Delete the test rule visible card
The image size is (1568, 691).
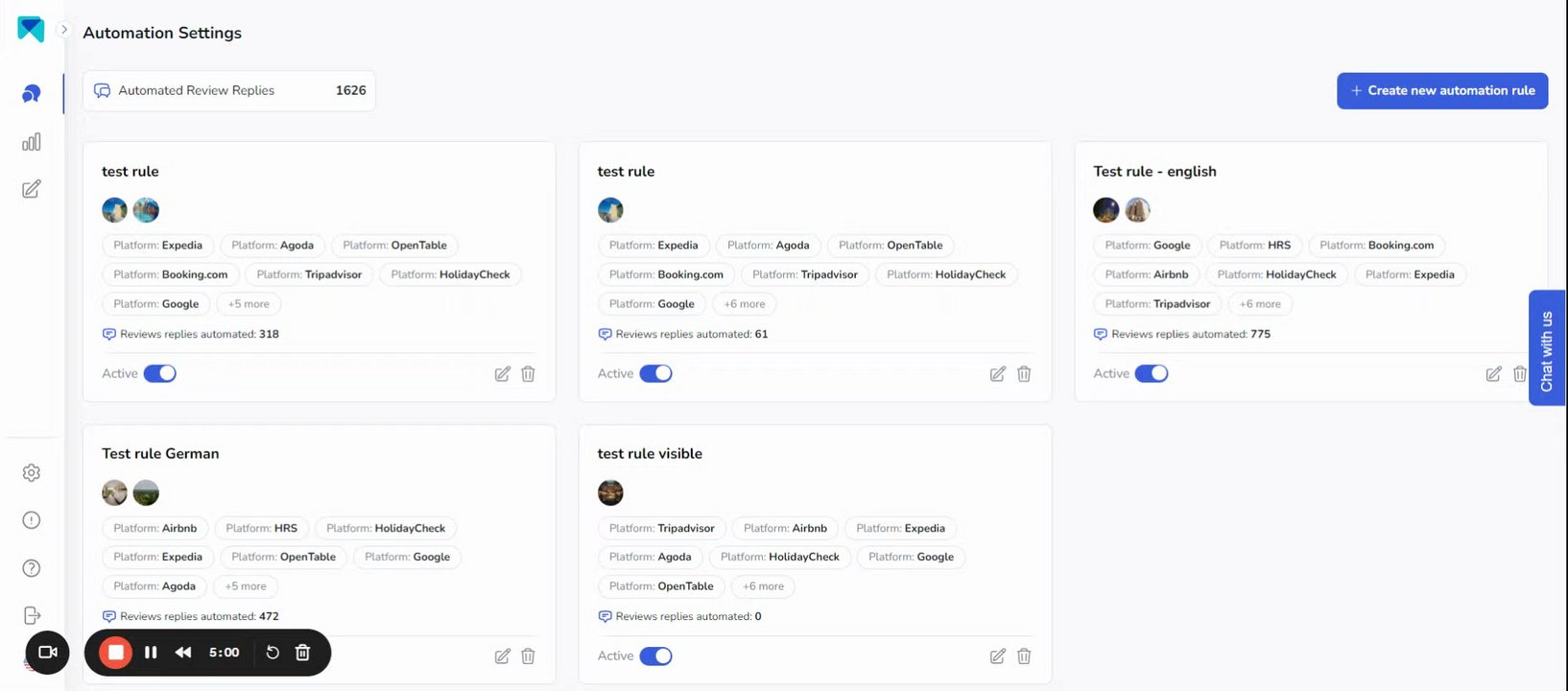tap(1024, 656)
